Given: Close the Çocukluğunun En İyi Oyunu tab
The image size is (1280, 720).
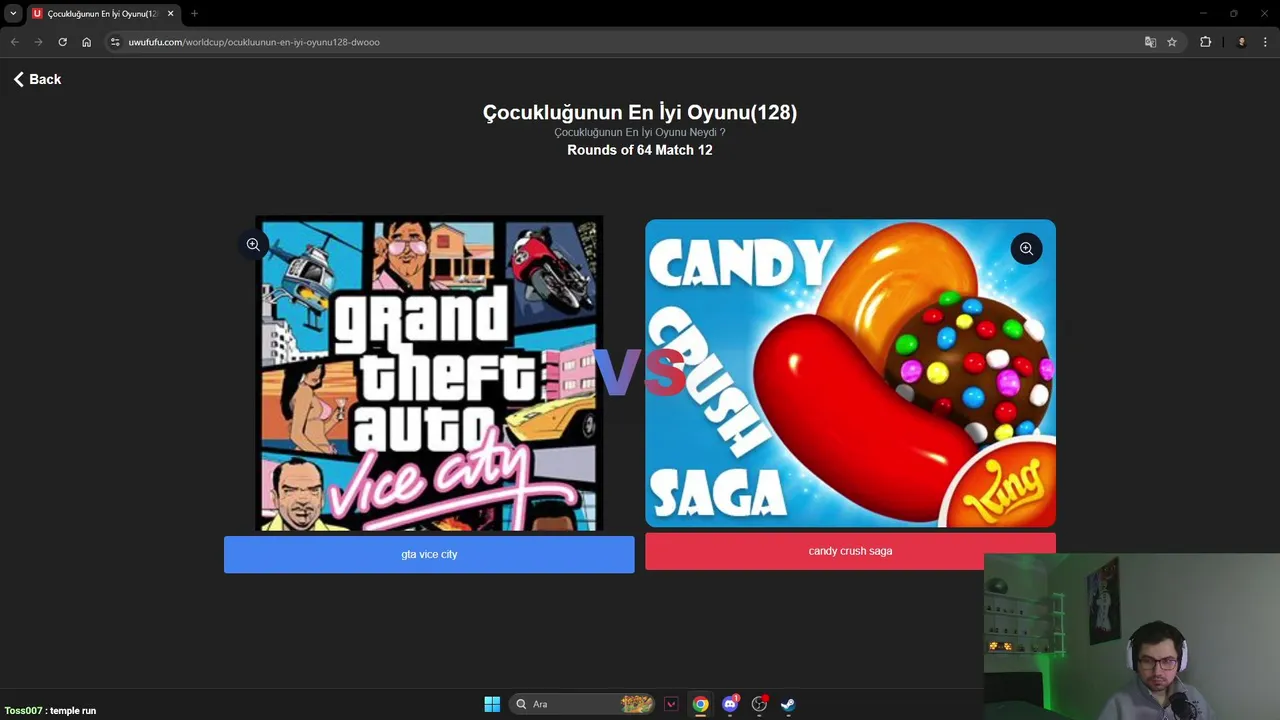Looking at the screenshot, I should coord(170,14).
